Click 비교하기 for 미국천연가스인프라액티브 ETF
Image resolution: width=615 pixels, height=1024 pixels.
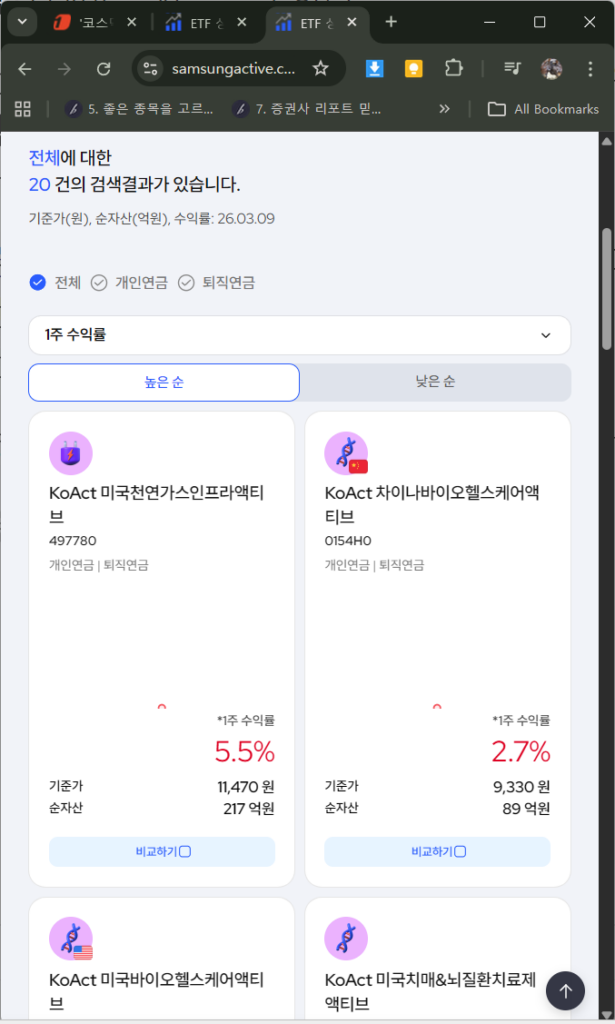pos(162,852)
